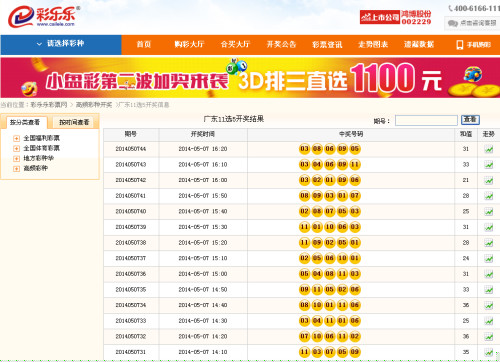This screenshot has width=500, height=362.
Task: Expand the 全国体育彩票 tree node
Action: (16, 148)
